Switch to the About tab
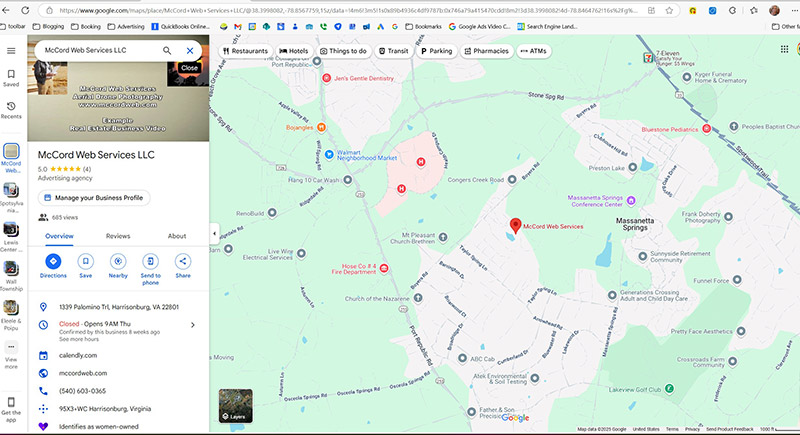This screenshot has height=435, width=800. click(x=177, y=236)
